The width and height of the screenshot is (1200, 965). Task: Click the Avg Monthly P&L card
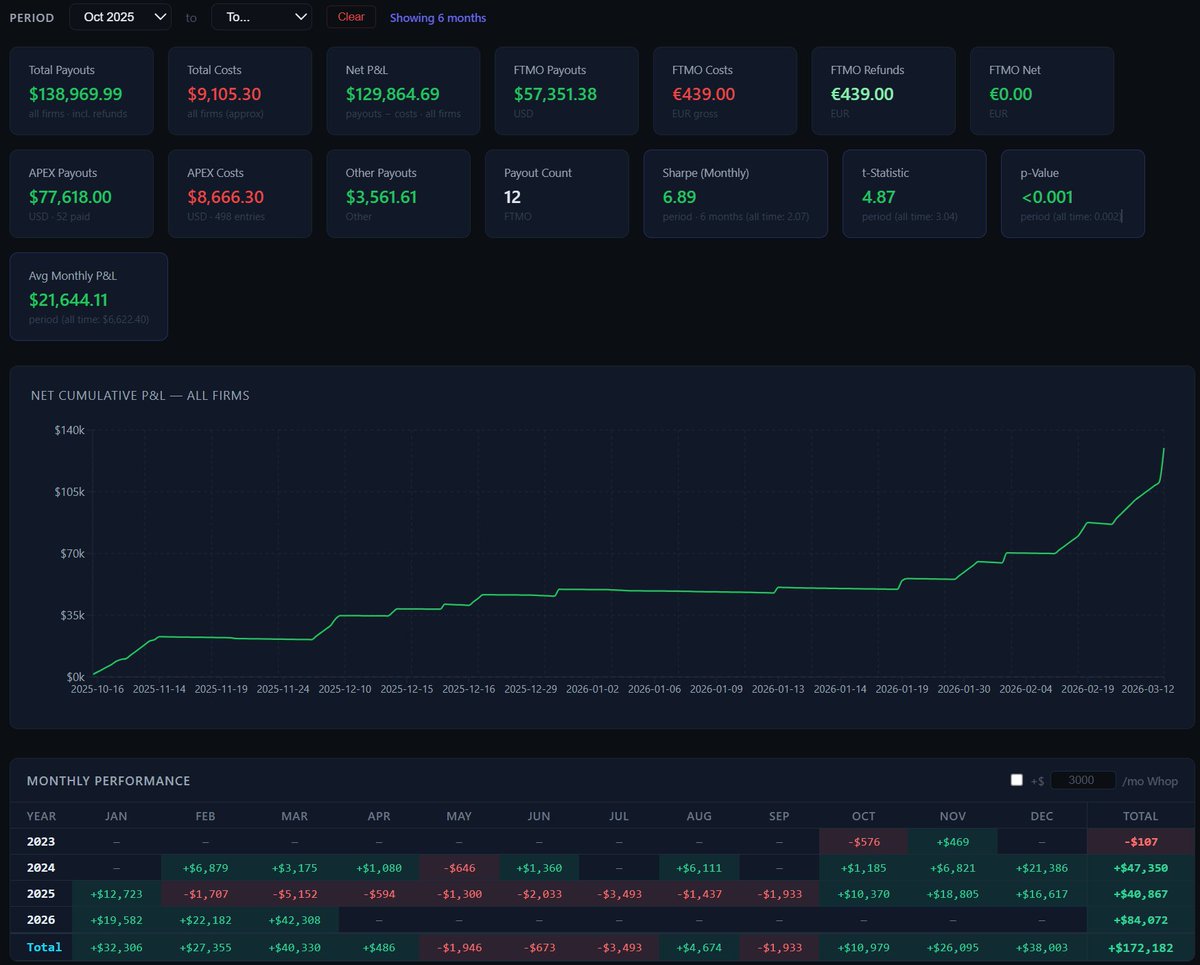tap(89, 296)
